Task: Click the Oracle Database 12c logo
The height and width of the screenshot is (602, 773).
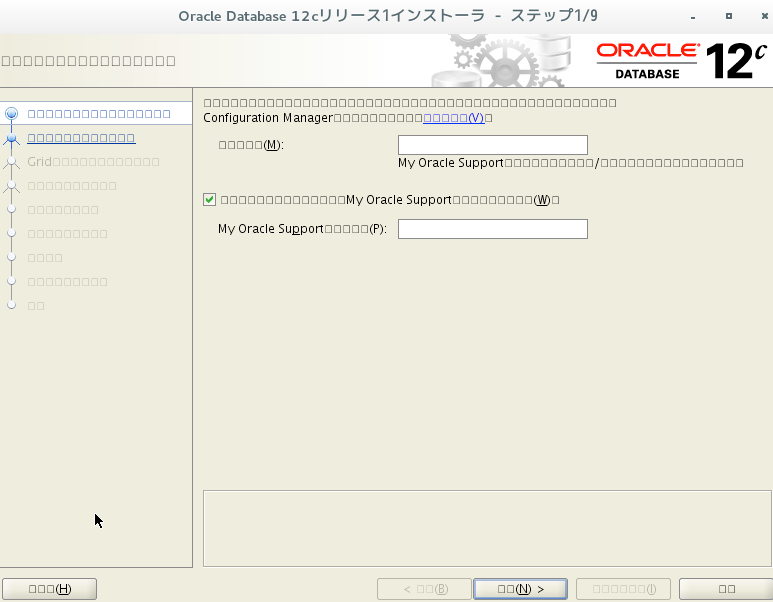Action: [682, 61]
